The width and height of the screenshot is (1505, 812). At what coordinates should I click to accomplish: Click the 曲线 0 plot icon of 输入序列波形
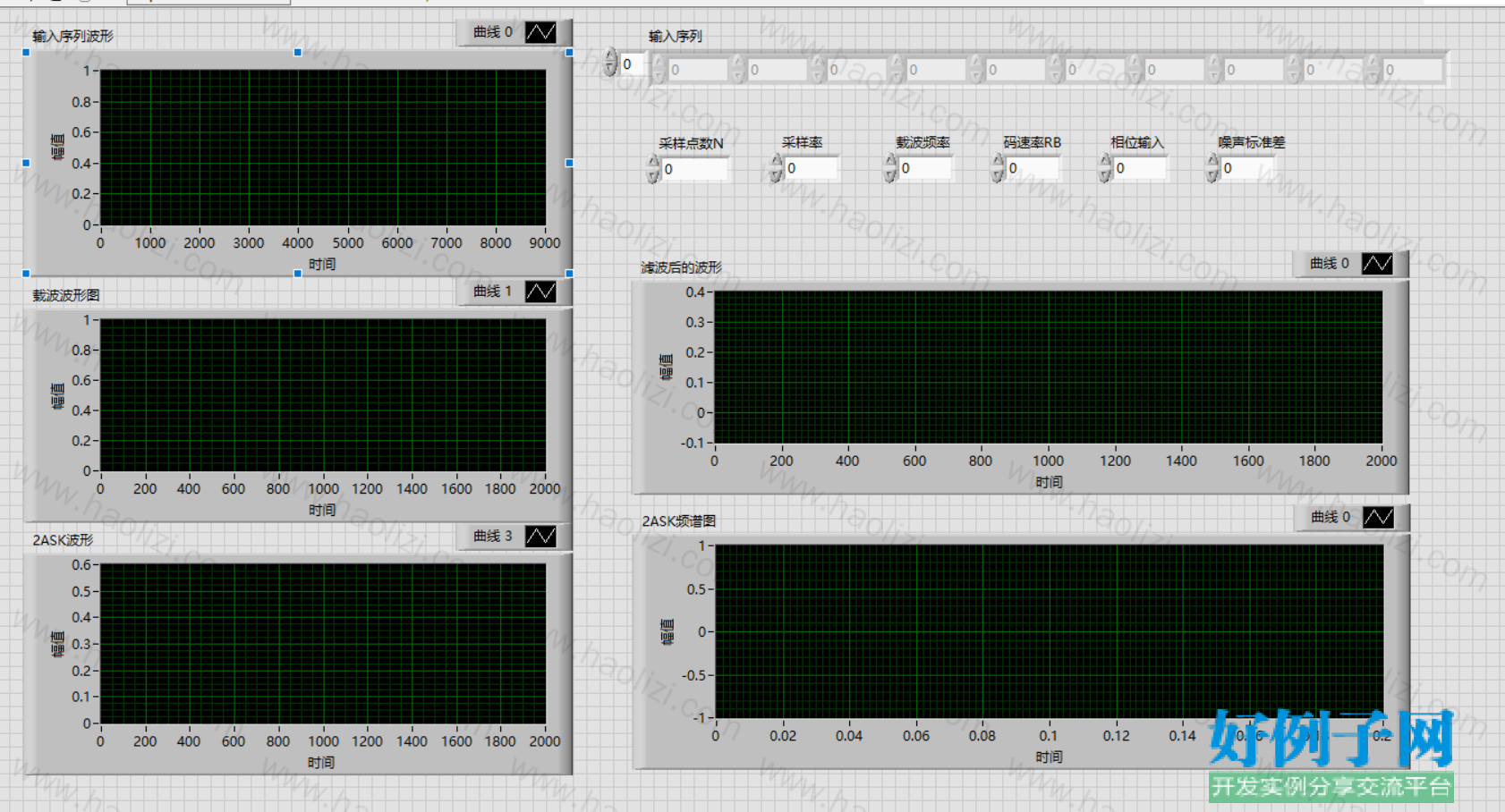pos(540,32)
